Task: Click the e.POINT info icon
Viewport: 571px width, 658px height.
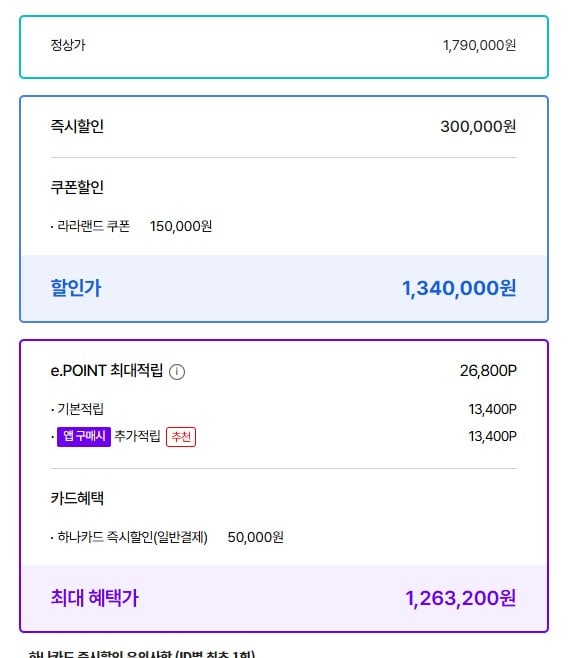Action: [x=177, y=372]
